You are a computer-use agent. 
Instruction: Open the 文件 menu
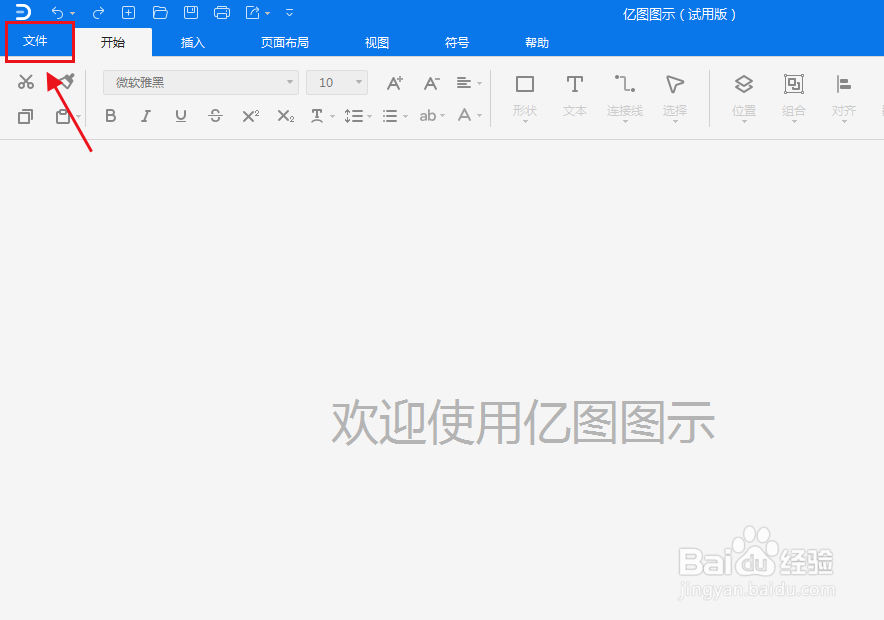click(35, 41)
